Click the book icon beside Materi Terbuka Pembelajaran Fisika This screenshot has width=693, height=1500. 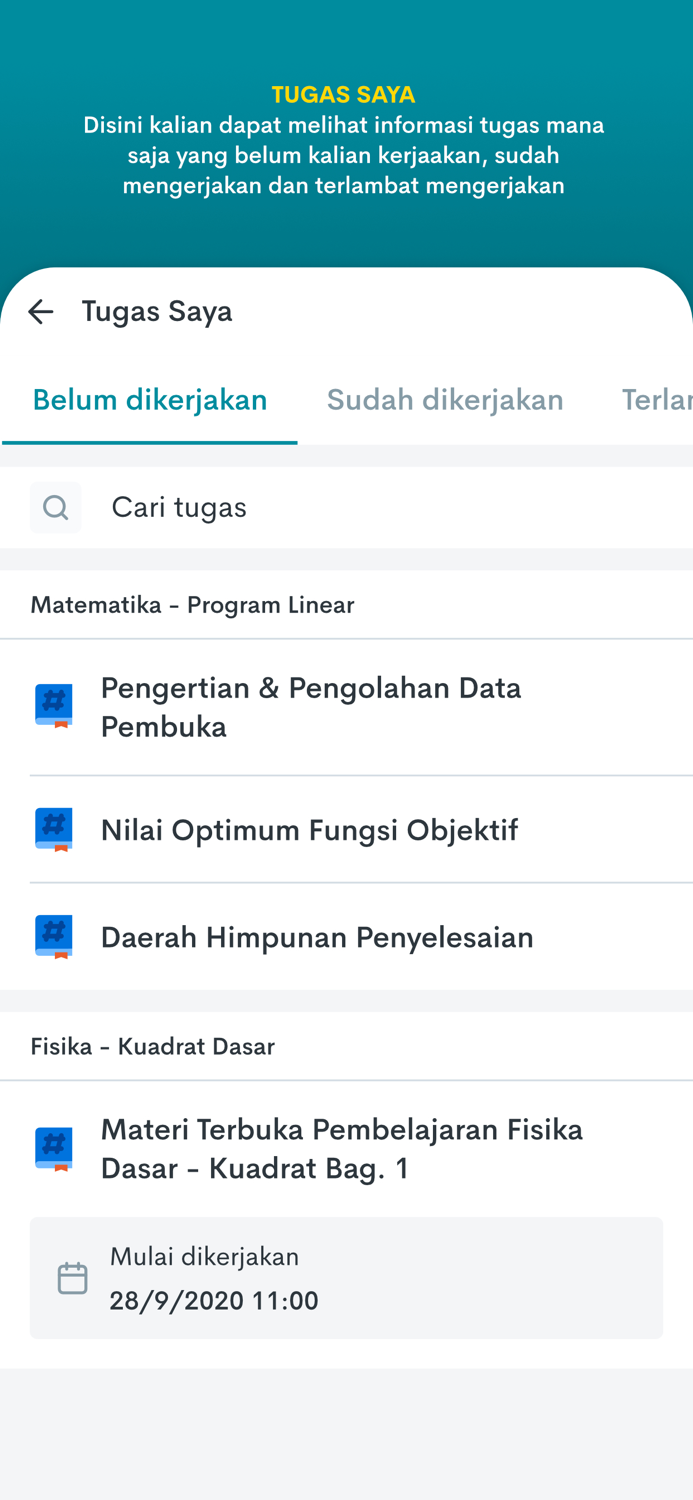[x=55, y=1148]
